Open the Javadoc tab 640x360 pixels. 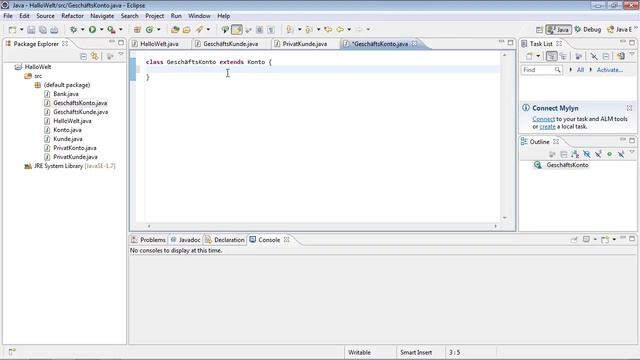[x=186, y=240]
